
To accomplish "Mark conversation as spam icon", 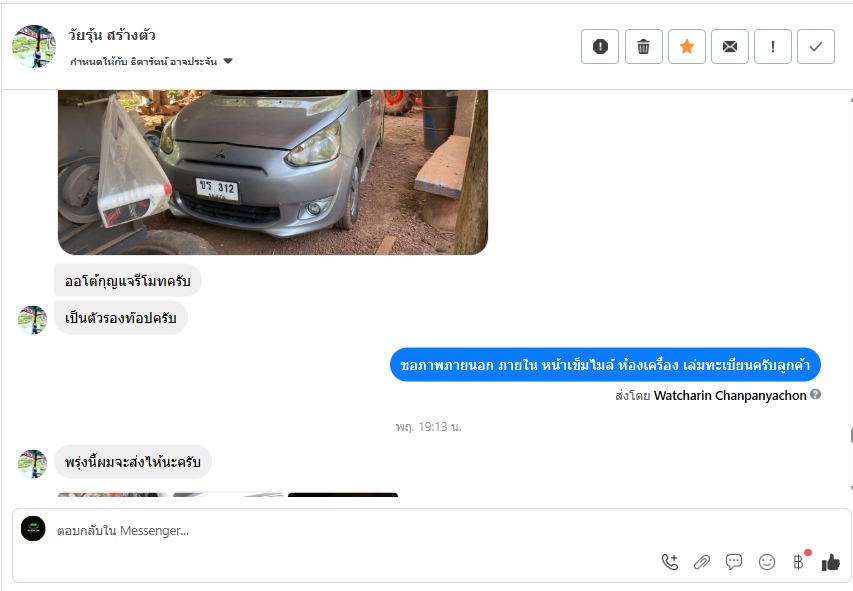I will coord(600,47).
